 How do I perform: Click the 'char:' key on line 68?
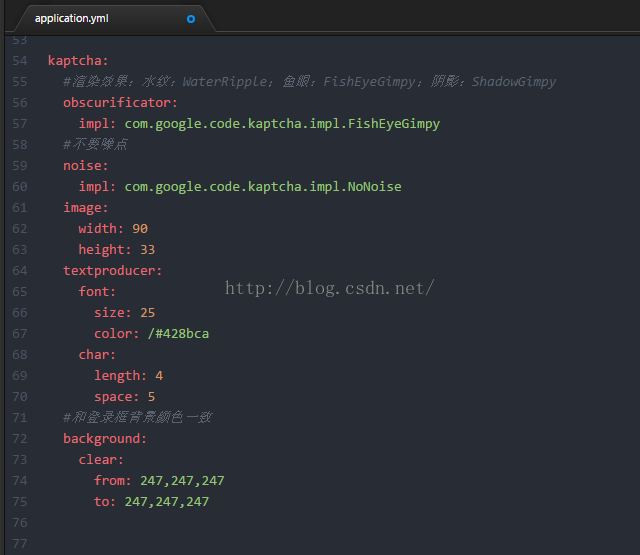point(97,355)
